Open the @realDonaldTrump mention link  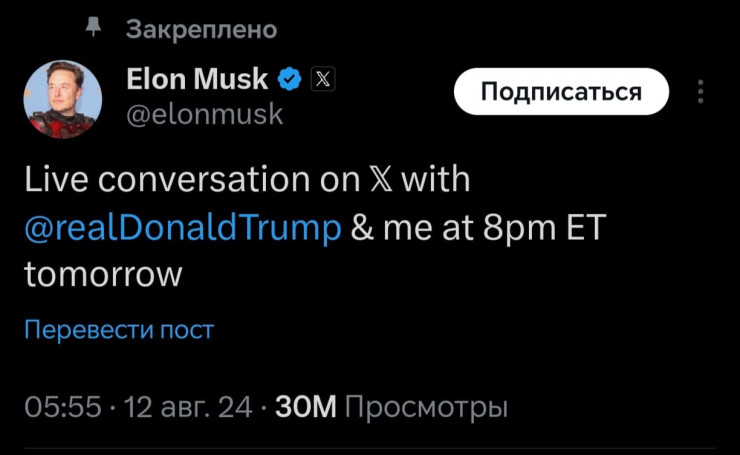pos(182,227)
